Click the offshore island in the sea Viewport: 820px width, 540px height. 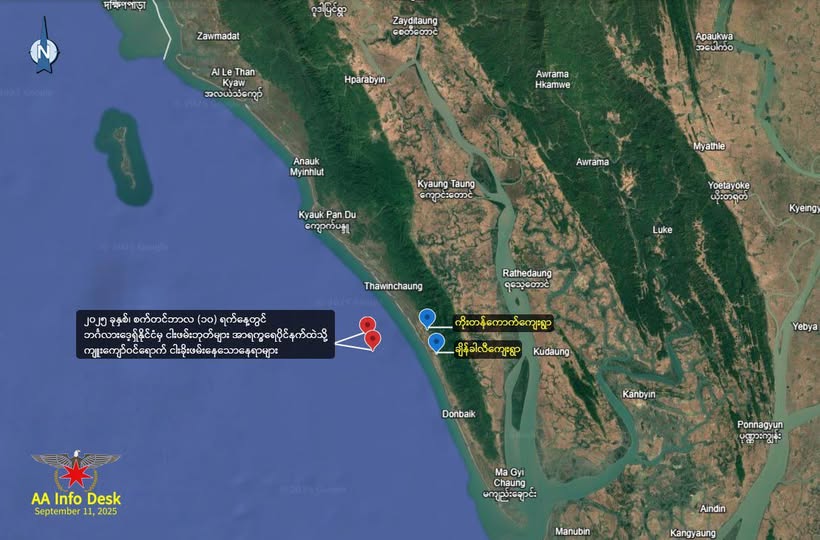[123, 156]
